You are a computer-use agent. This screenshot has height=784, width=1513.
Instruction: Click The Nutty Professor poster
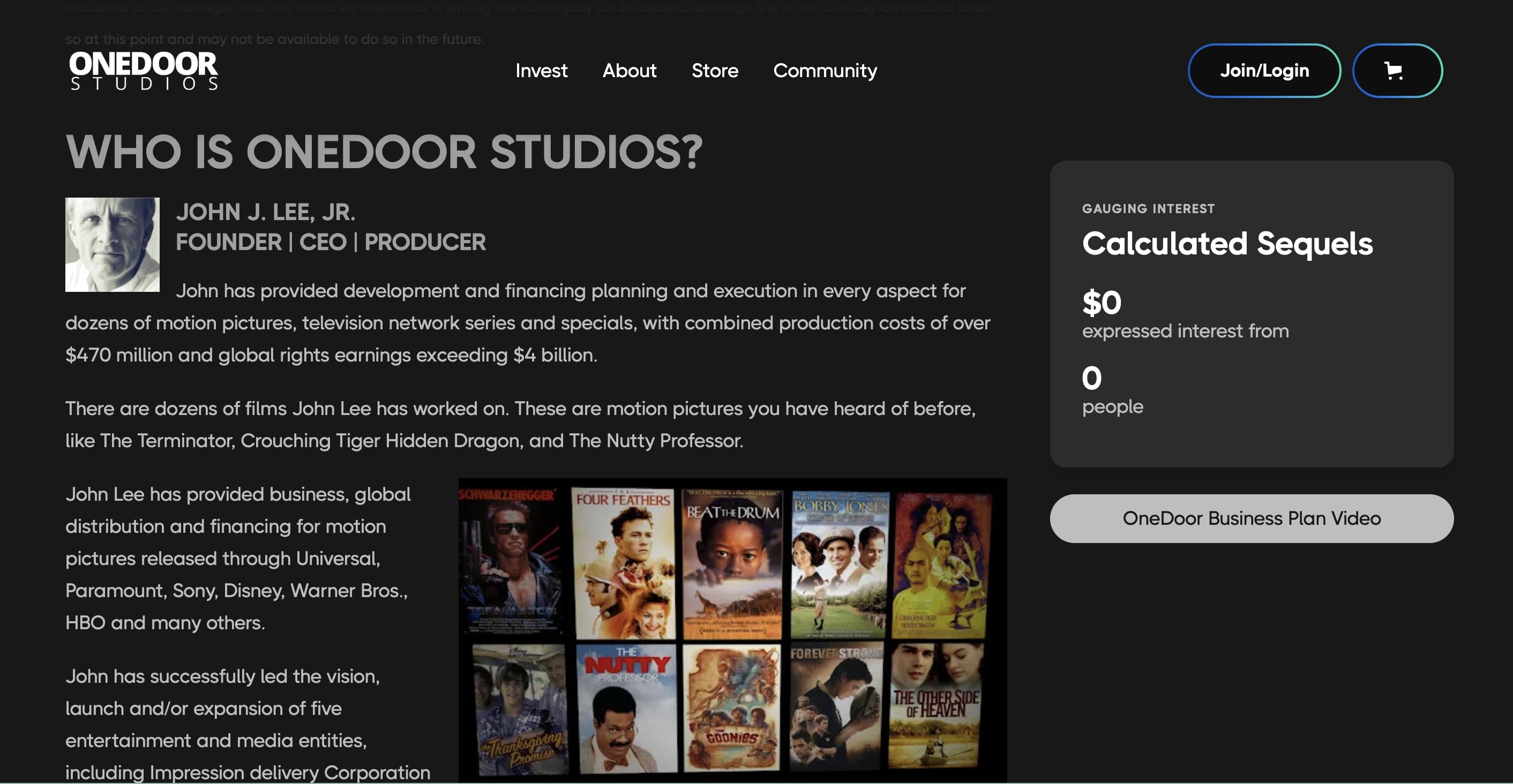pos(626,707)
